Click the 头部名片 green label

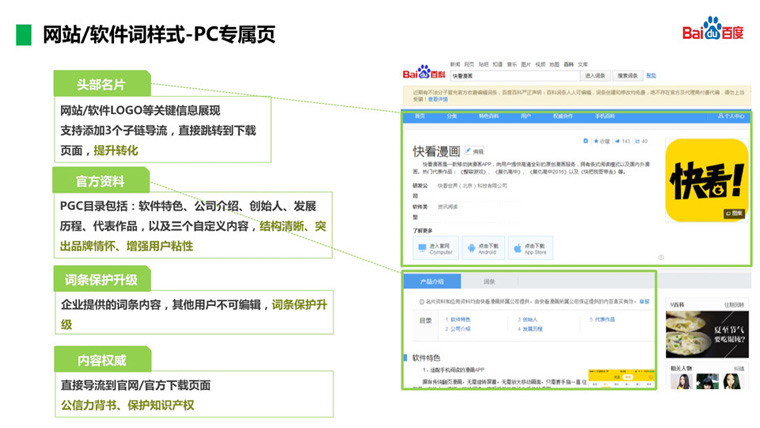point(101,84)
